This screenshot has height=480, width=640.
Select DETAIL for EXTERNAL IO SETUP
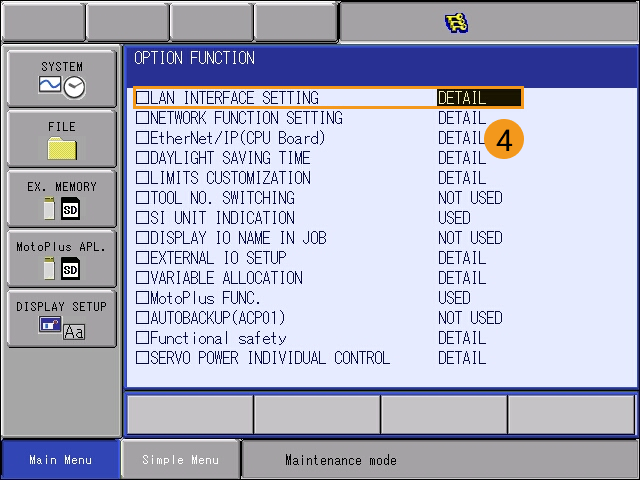tap(462, 258)
